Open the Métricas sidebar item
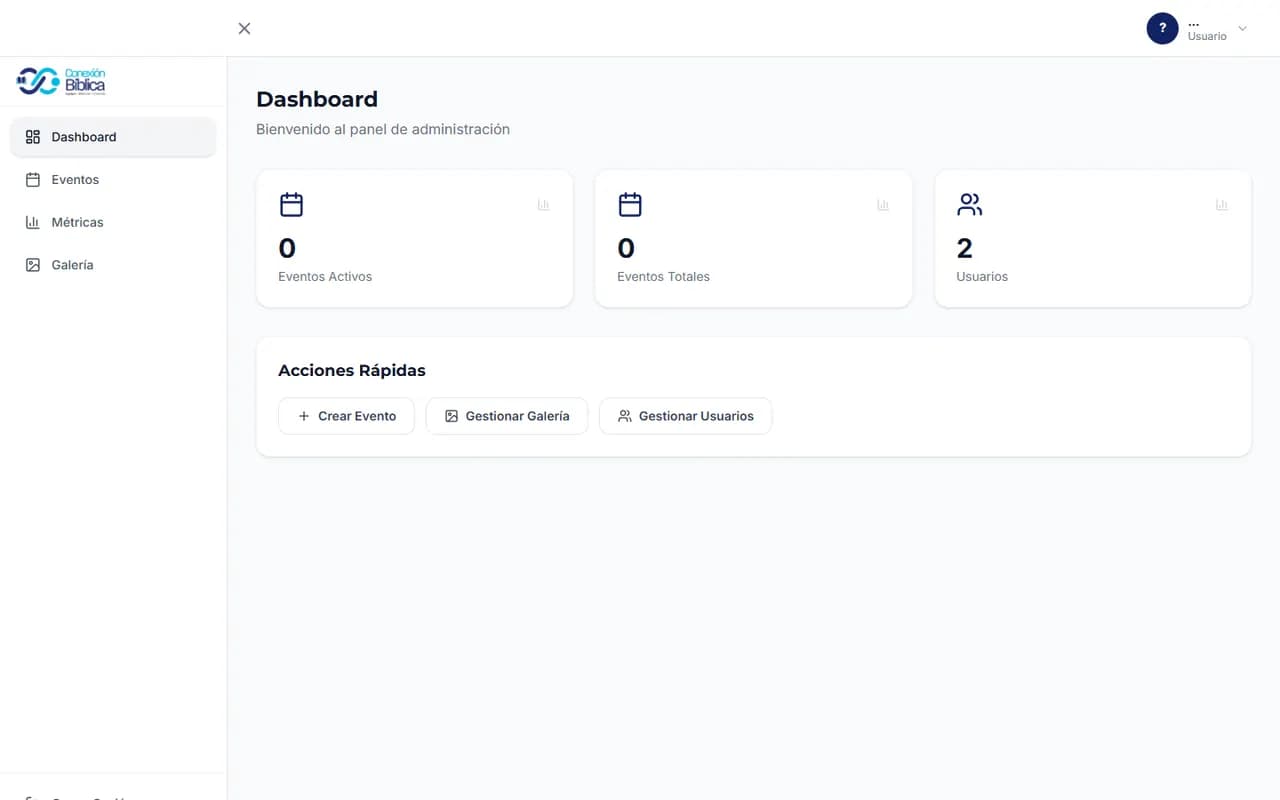 pos(113,222)
